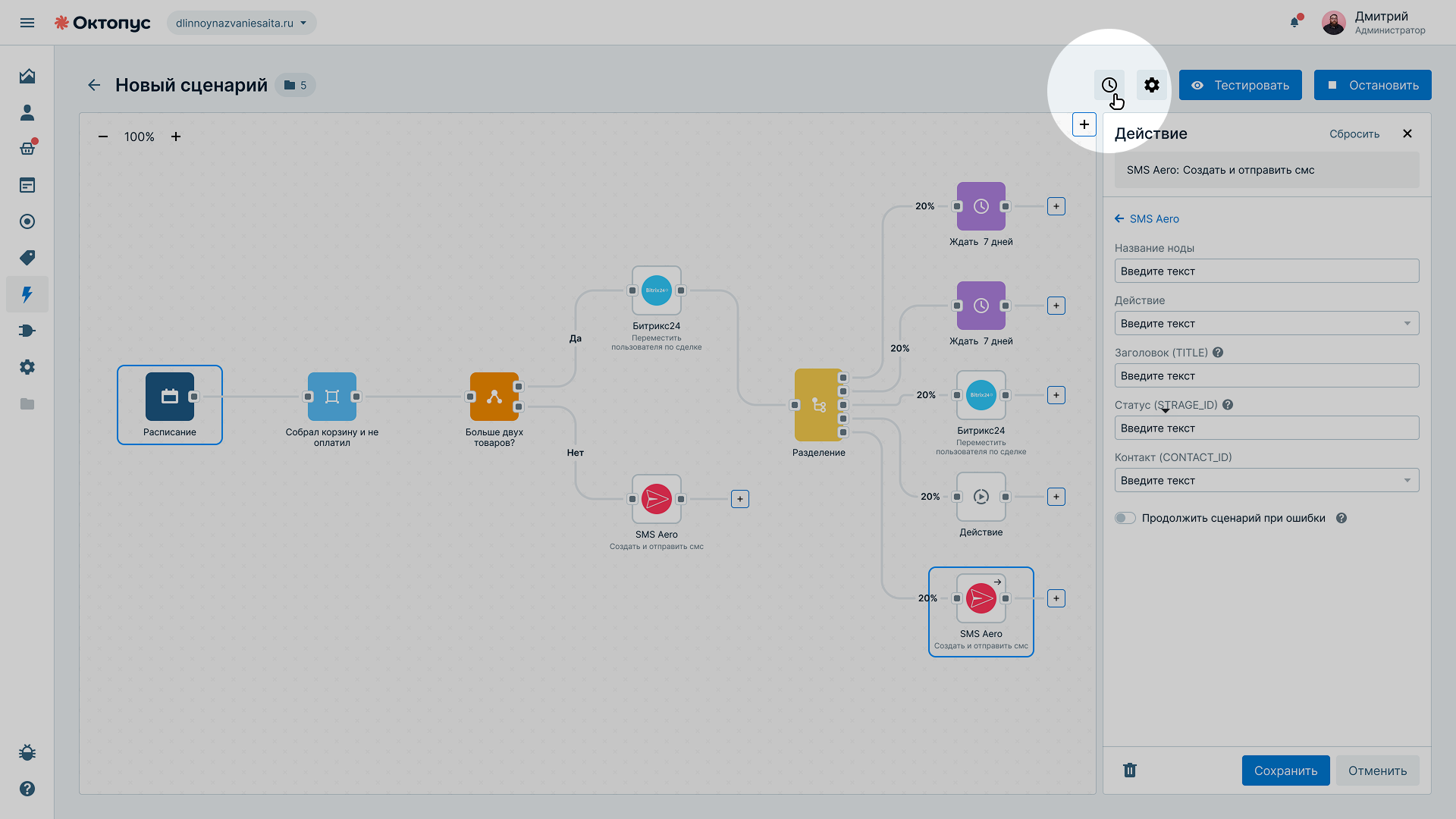Click the trash delete icon in the panel
The image size is (1456, 819).
pyautogui.click(x=1130, y=770)
